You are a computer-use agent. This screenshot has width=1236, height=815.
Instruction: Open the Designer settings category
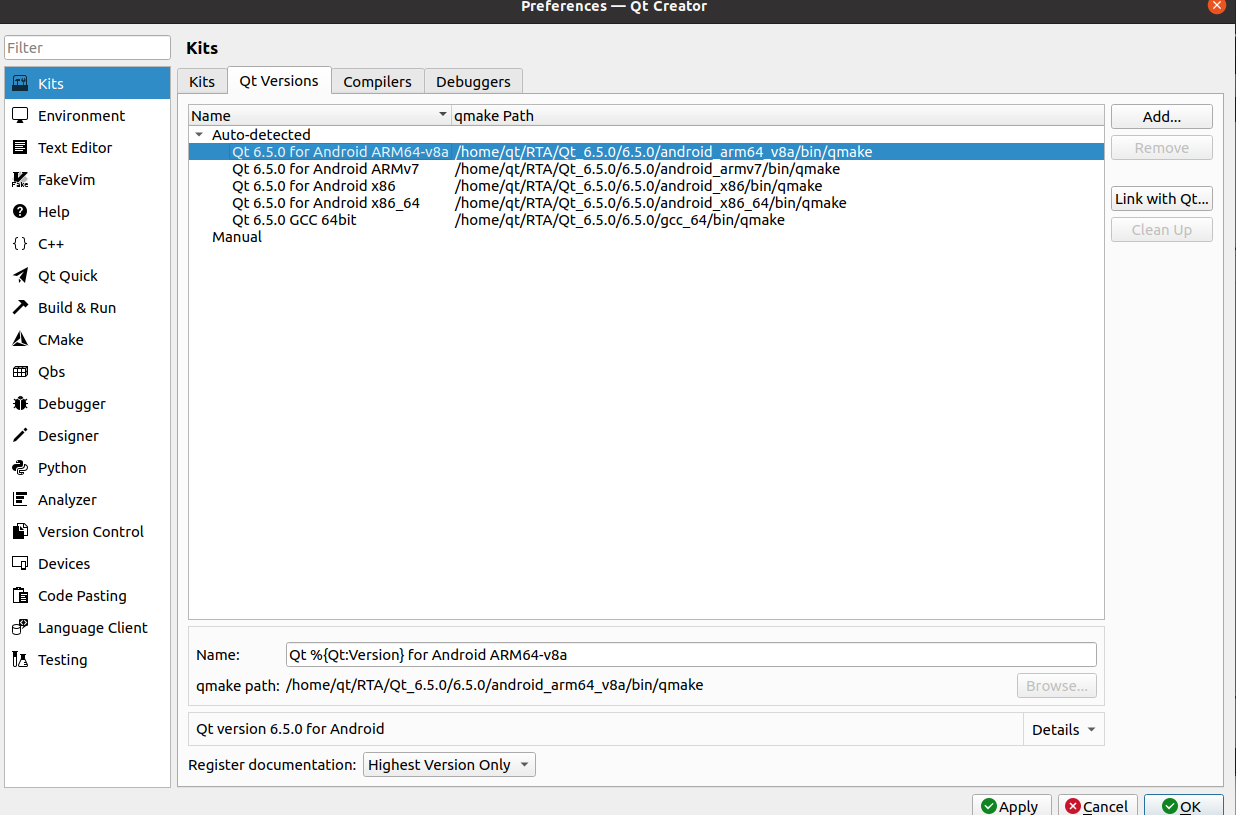87,436
